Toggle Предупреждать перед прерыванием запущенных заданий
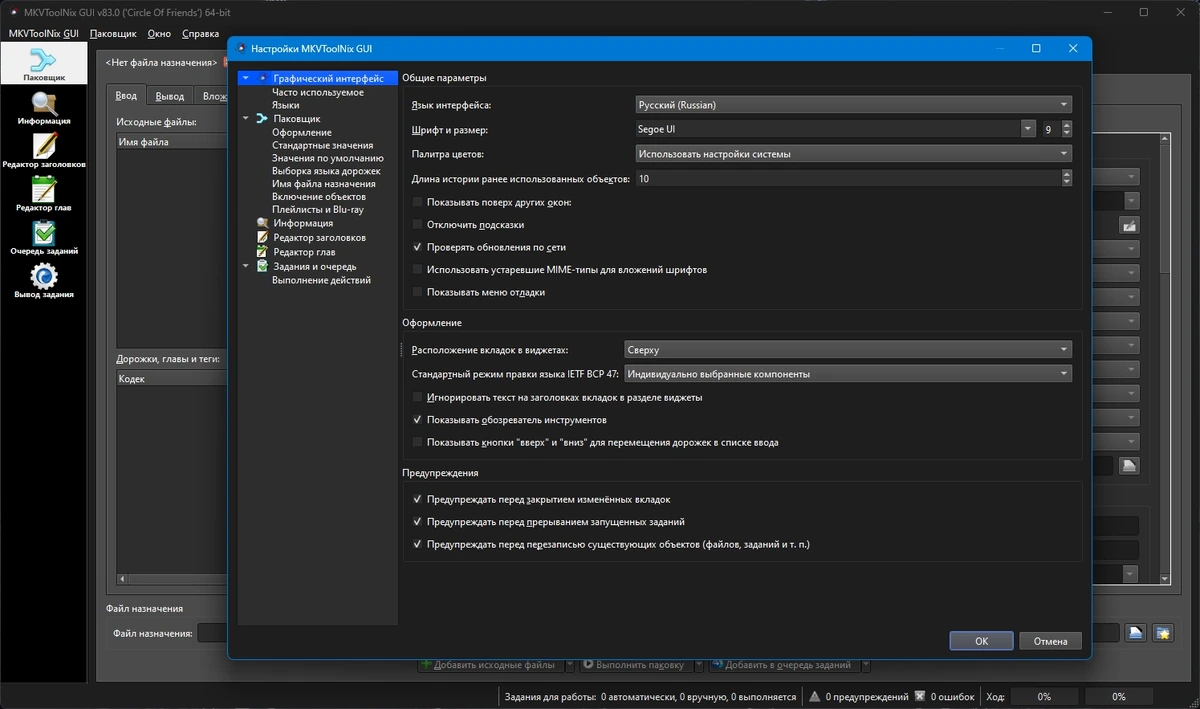 pyautogui.click(x=418, y=522)
